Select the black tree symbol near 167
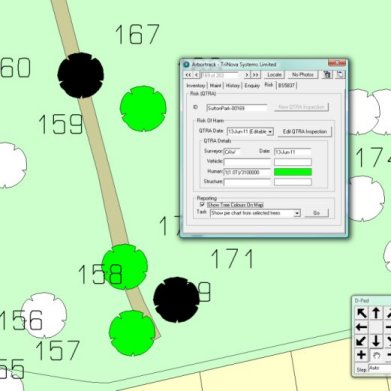Screen dimensions: 391x391 pyautogui.click(x=81, y=75)
